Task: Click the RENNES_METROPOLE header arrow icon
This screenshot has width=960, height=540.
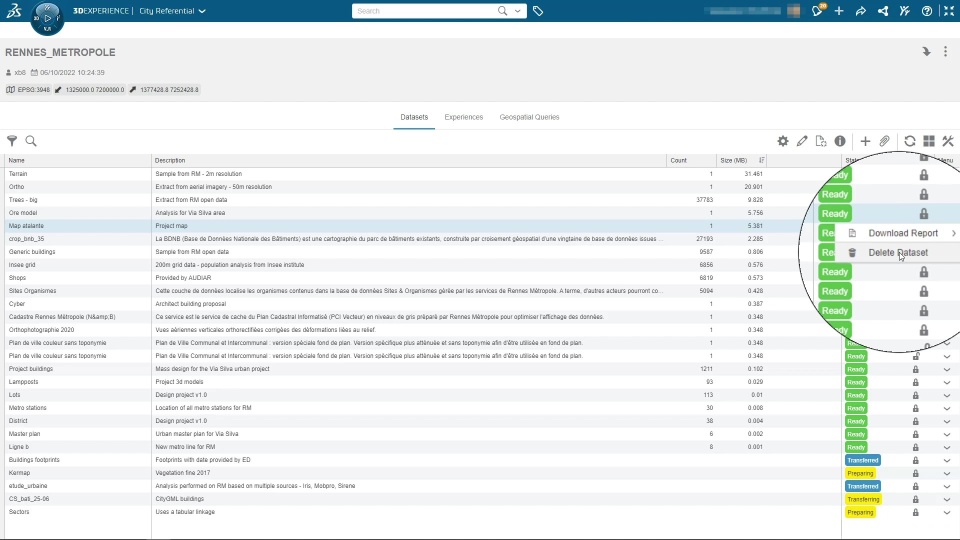Action: click(926, 52)
